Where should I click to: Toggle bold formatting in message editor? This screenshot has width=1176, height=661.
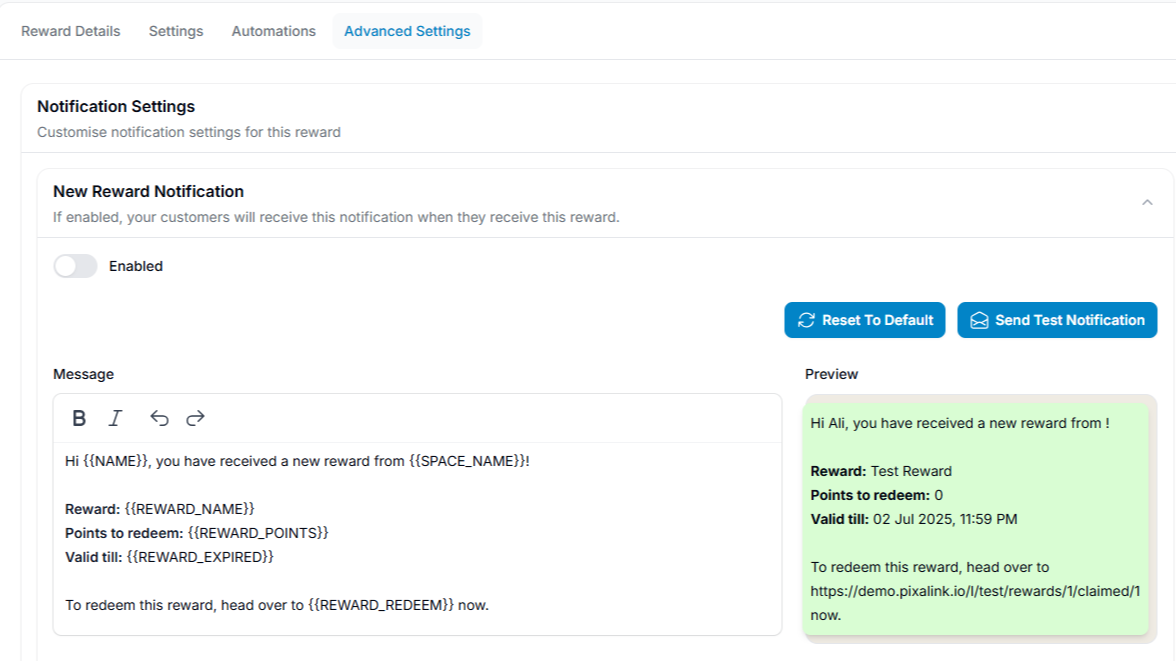(79, 419)
